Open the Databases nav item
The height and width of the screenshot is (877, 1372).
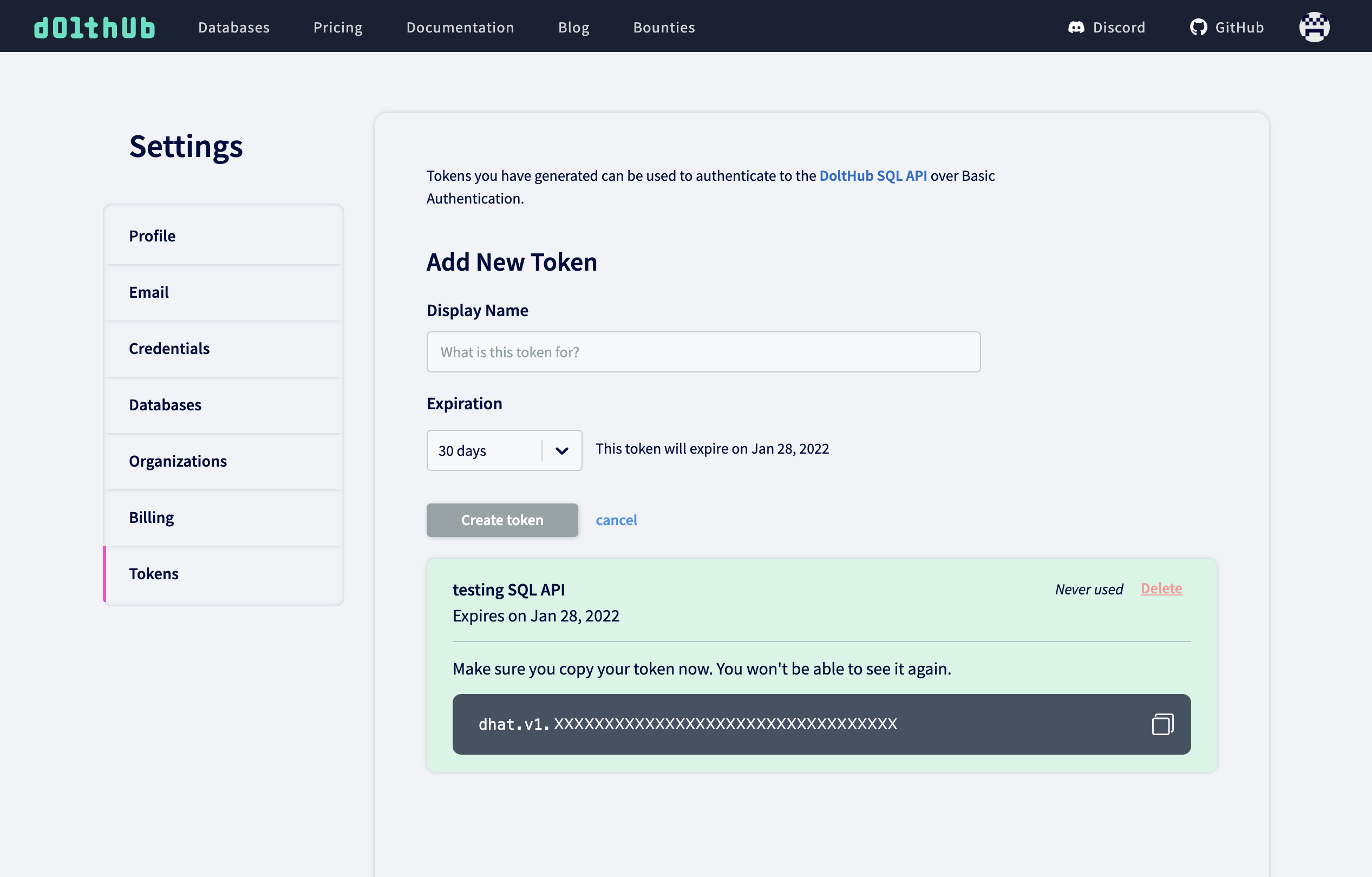pos(233,28)
